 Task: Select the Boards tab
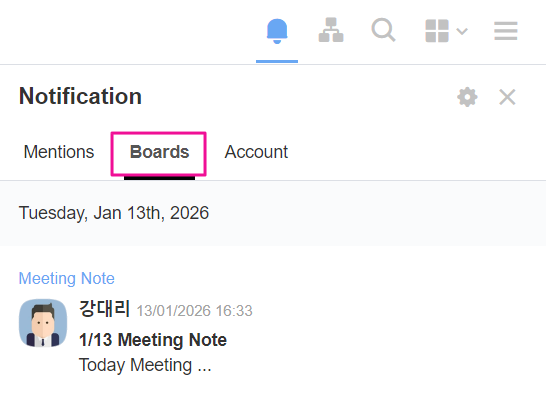(159, 152)
